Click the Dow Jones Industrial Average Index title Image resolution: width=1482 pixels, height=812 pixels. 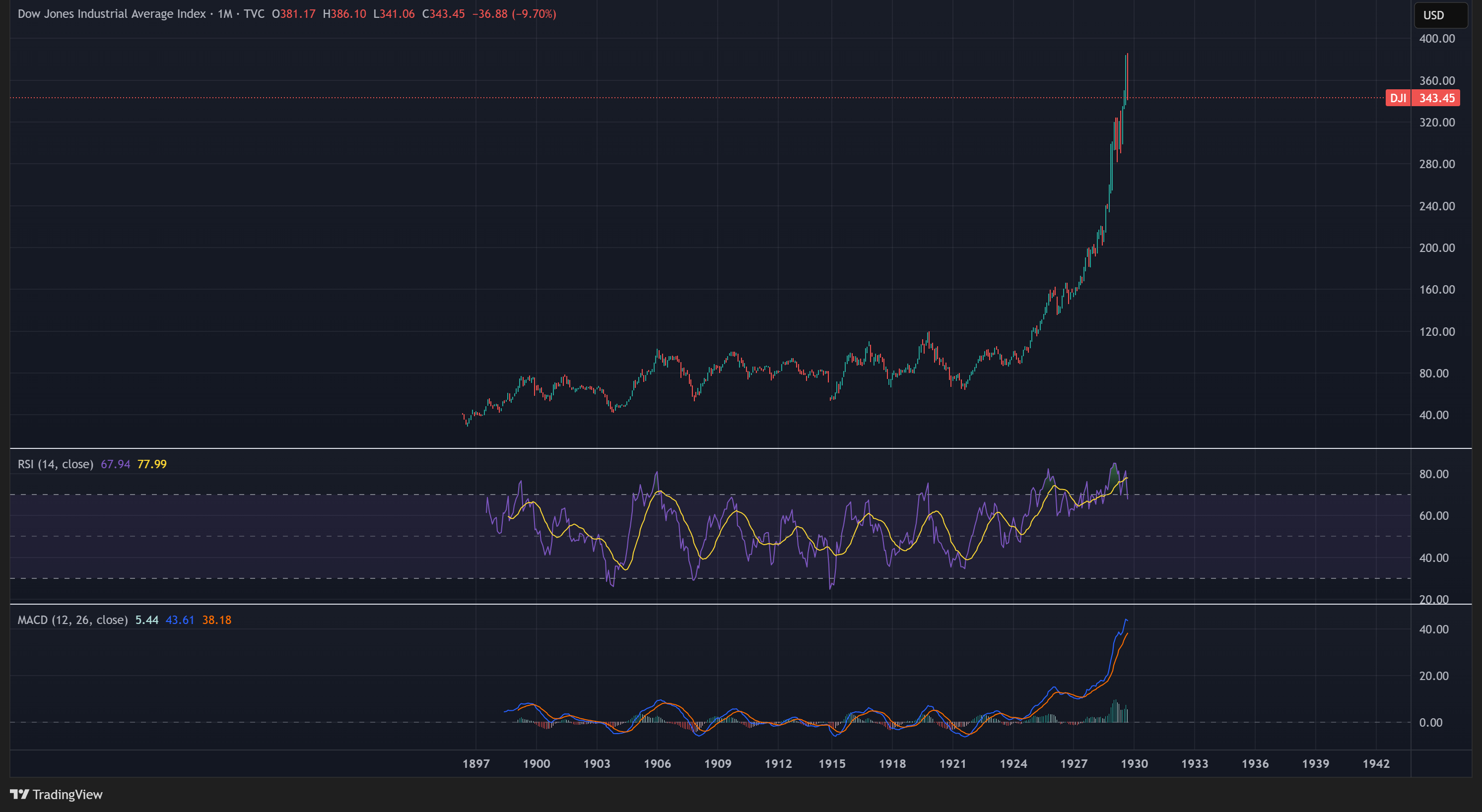click(x=112, y=14)
